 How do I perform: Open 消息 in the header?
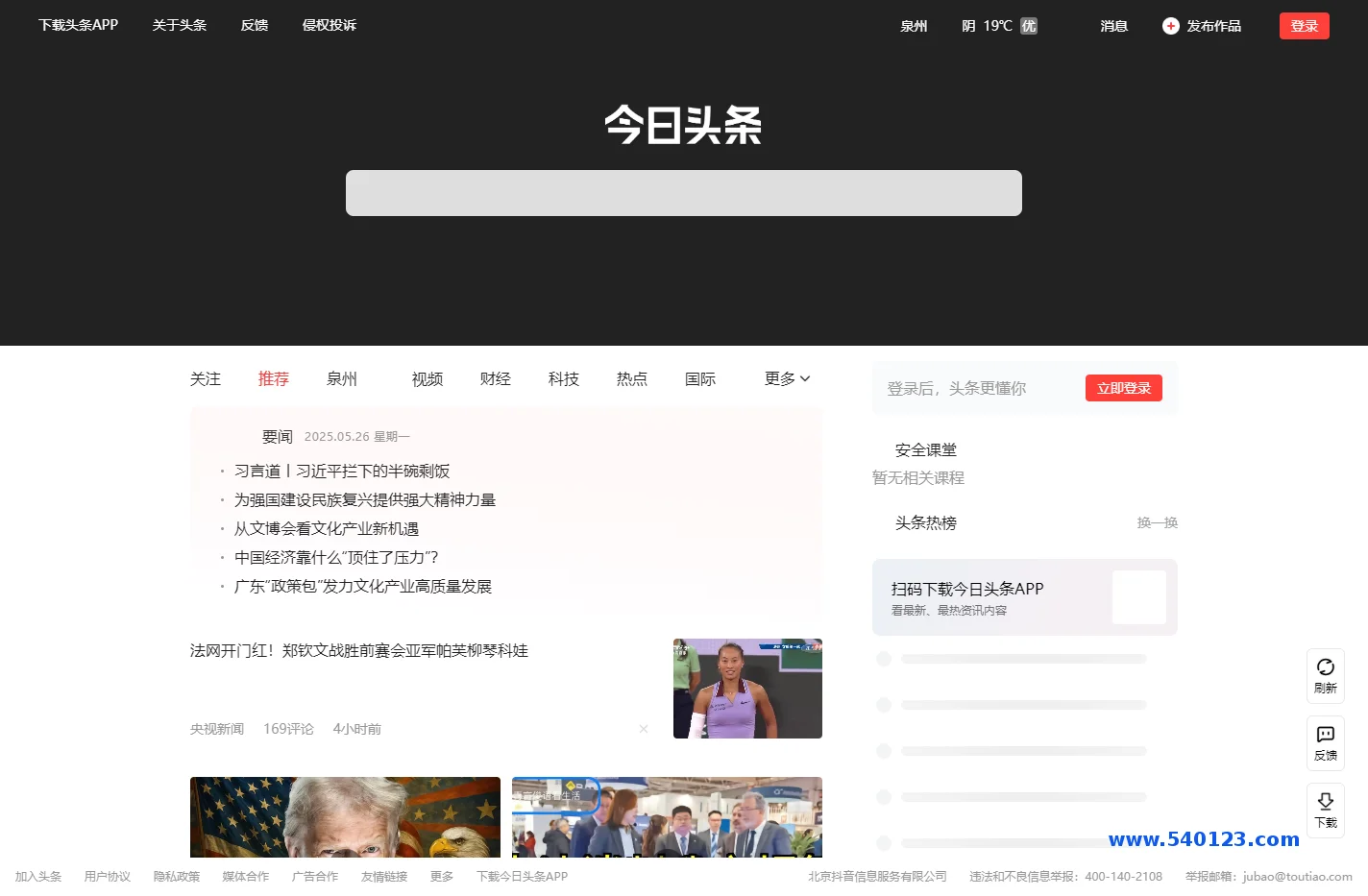(1114, 26)
